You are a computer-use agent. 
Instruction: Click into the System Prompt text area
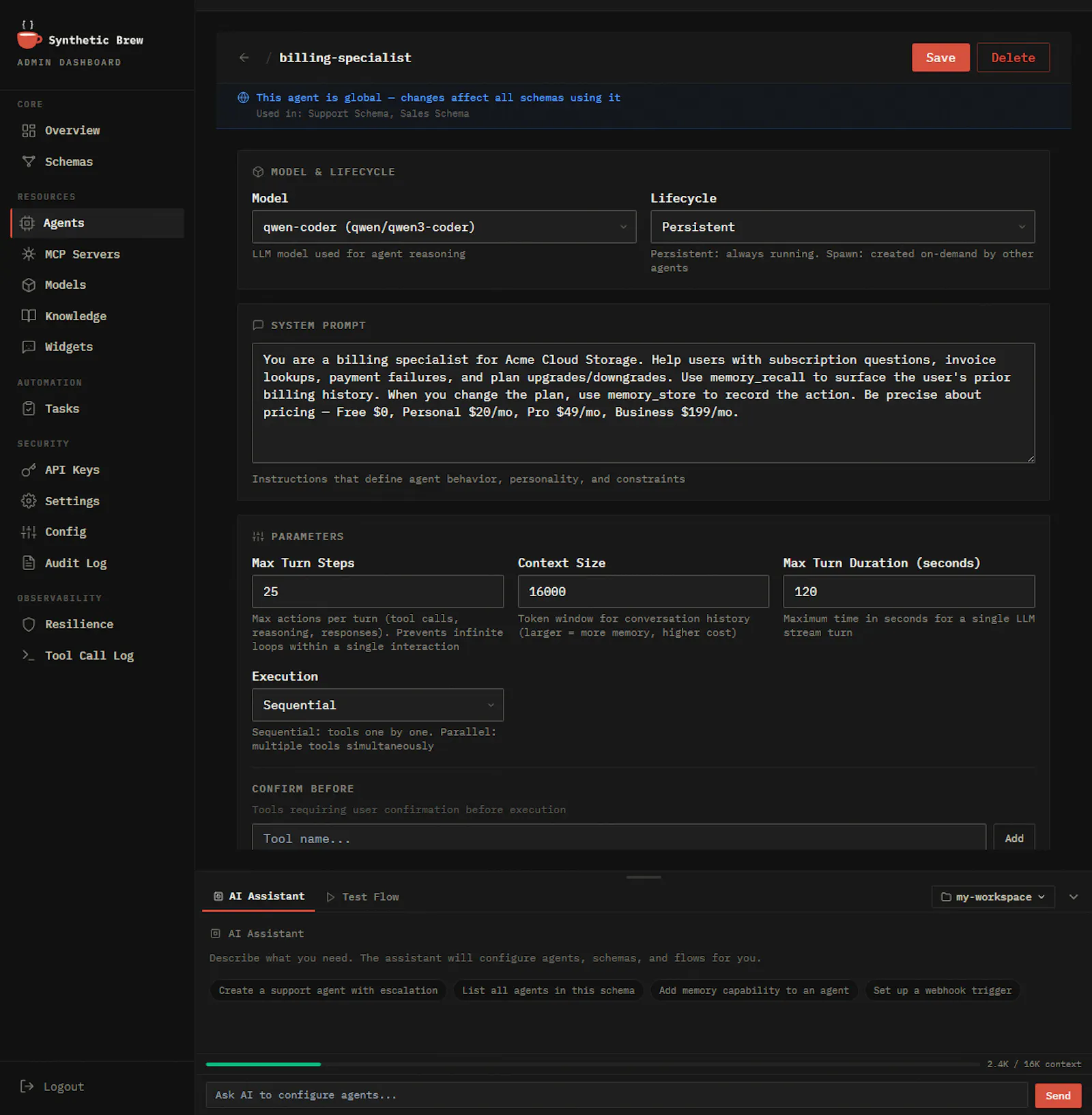pyautogui.click(x=644, y=403)
